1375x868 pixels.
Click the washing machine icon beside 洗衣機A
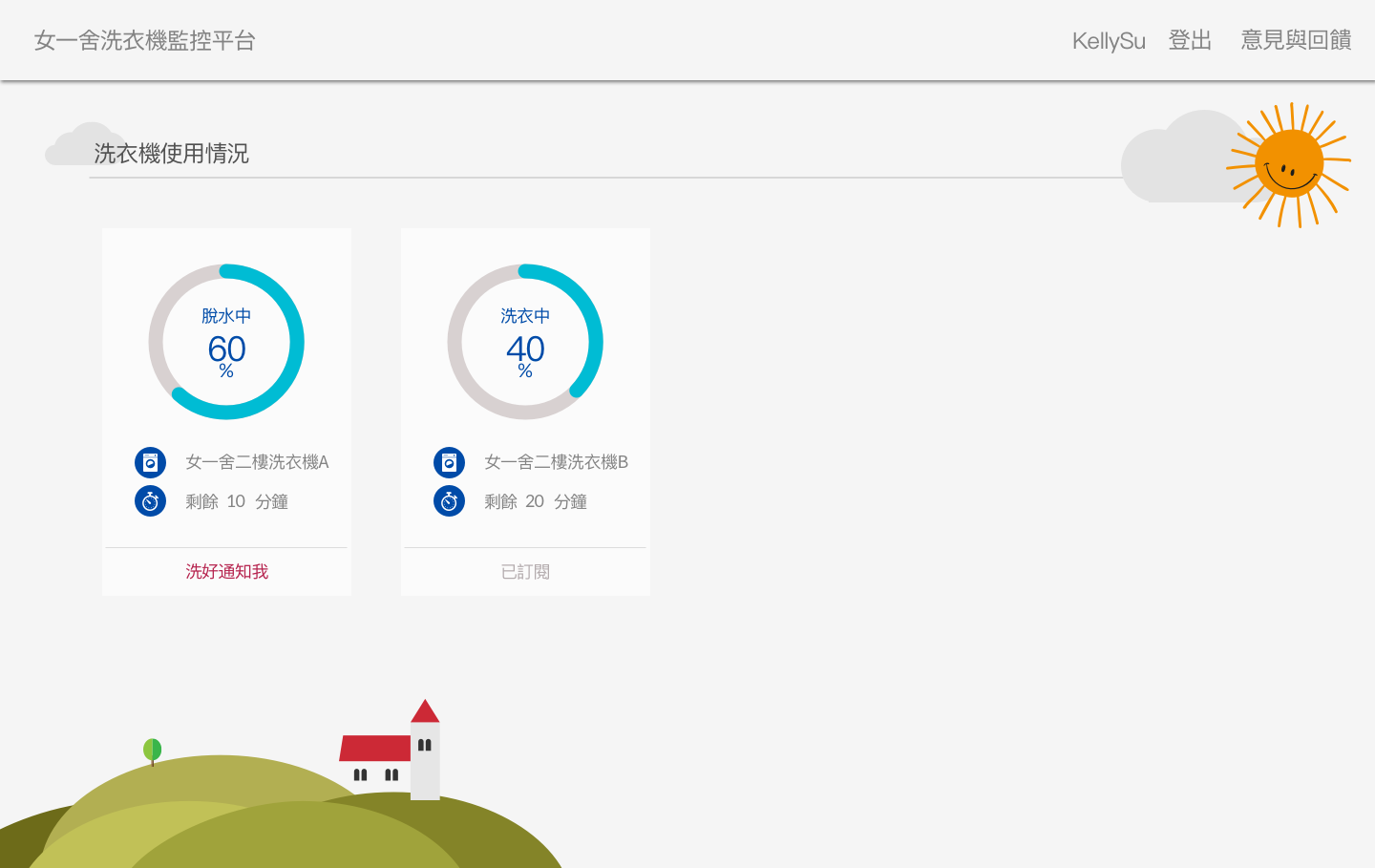(x=150, y=462)
